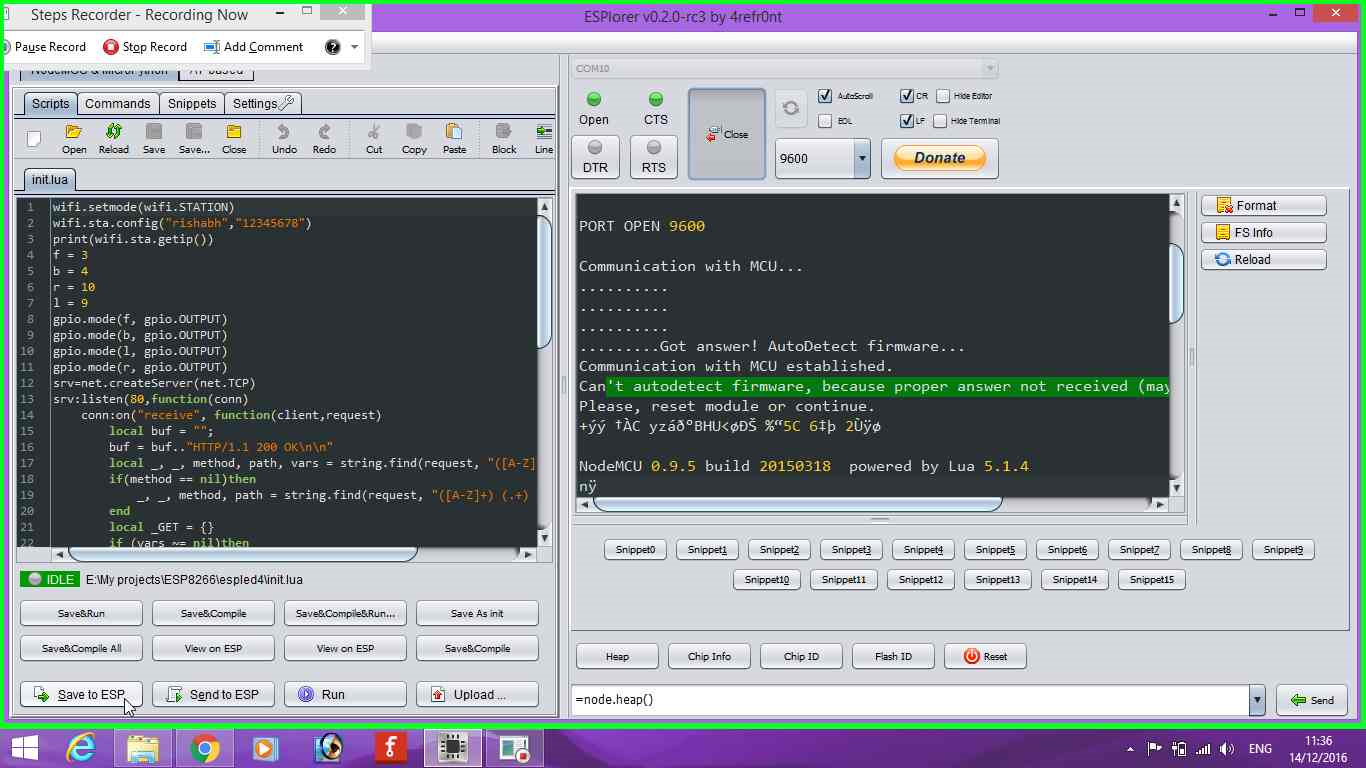1366x768 pixels.
Task: Click the Save to ESP button
Action: (x=81, y=694)
